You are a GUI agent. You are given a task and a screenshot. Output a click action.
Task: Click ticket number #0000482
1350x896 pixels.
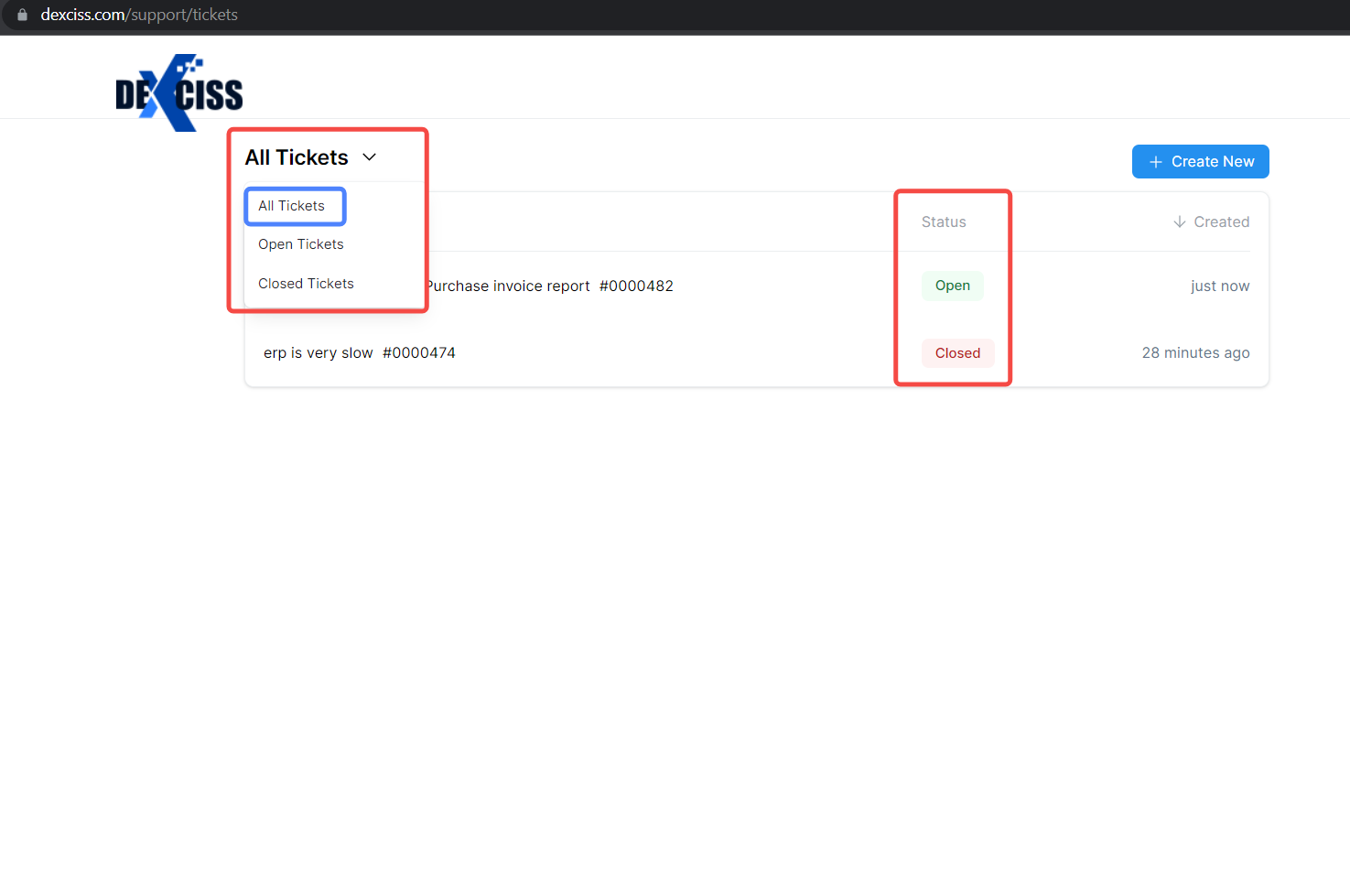point(636,286)
